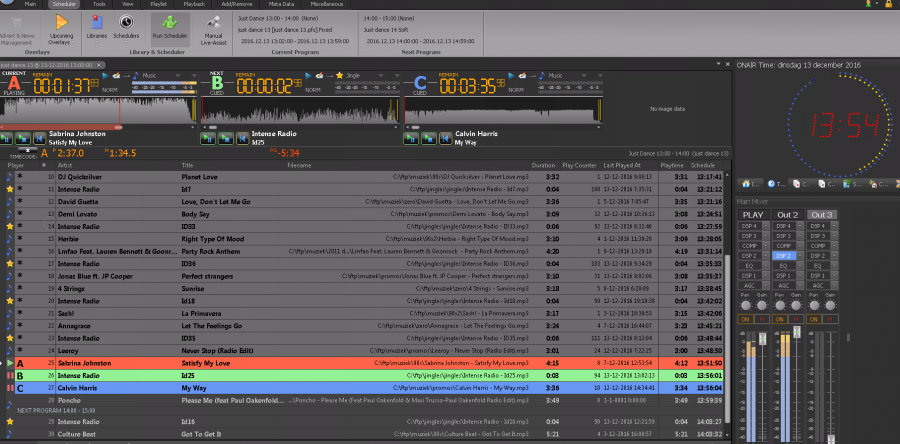The image size is (900, 444).
Task: Select the PLAY mixer output button
Action: (754, 215)
